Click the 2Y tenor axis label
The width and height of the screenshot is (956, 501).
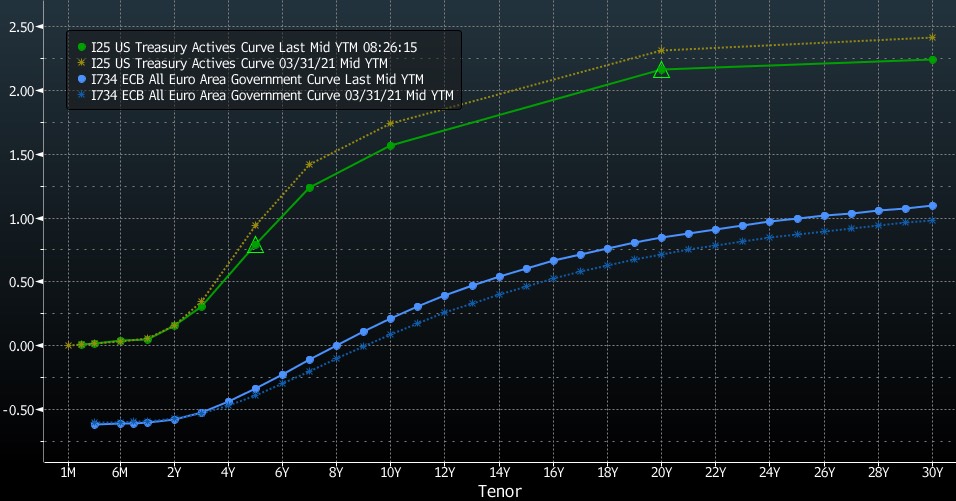click(174, 472)
